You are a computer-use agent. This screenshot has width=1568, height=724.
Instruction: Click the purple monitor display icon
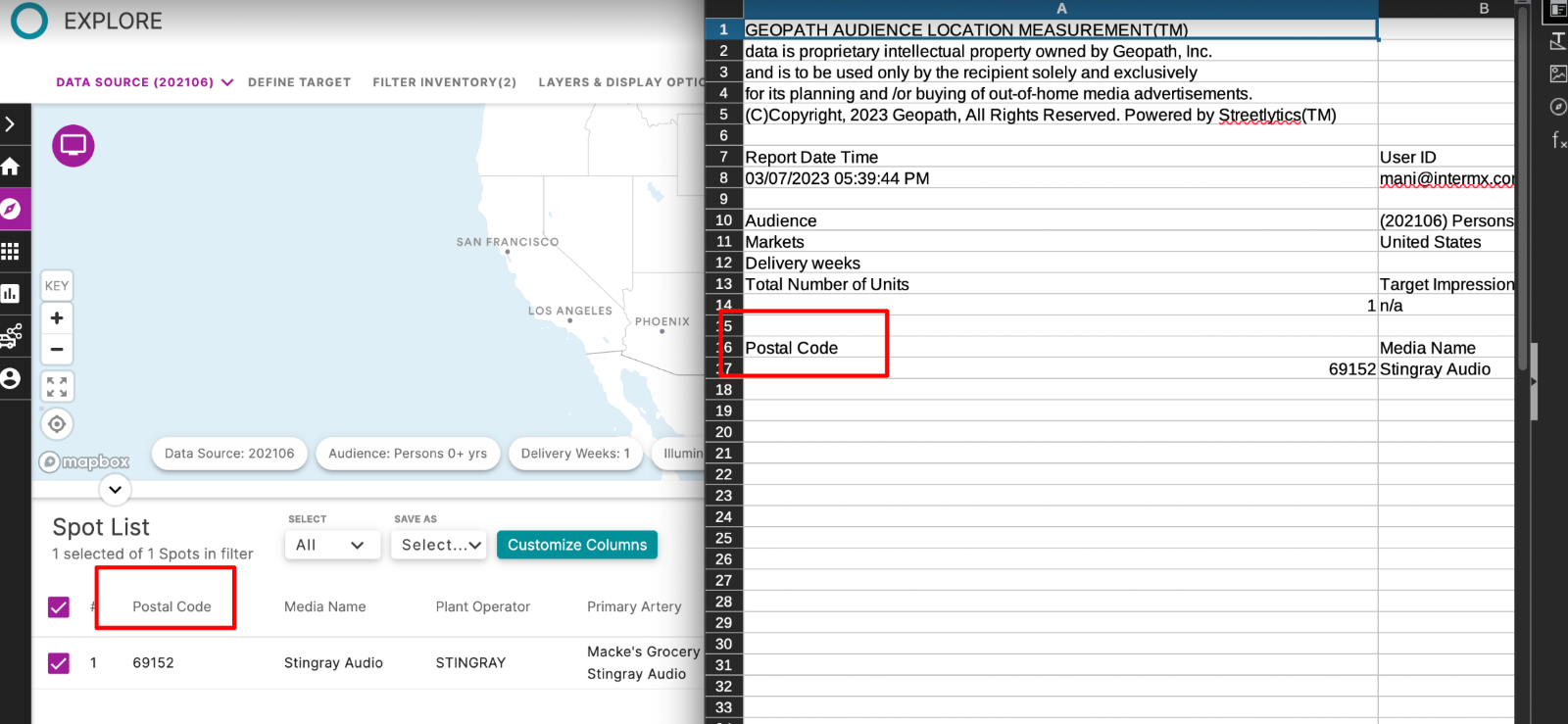[x=73, y=145]
